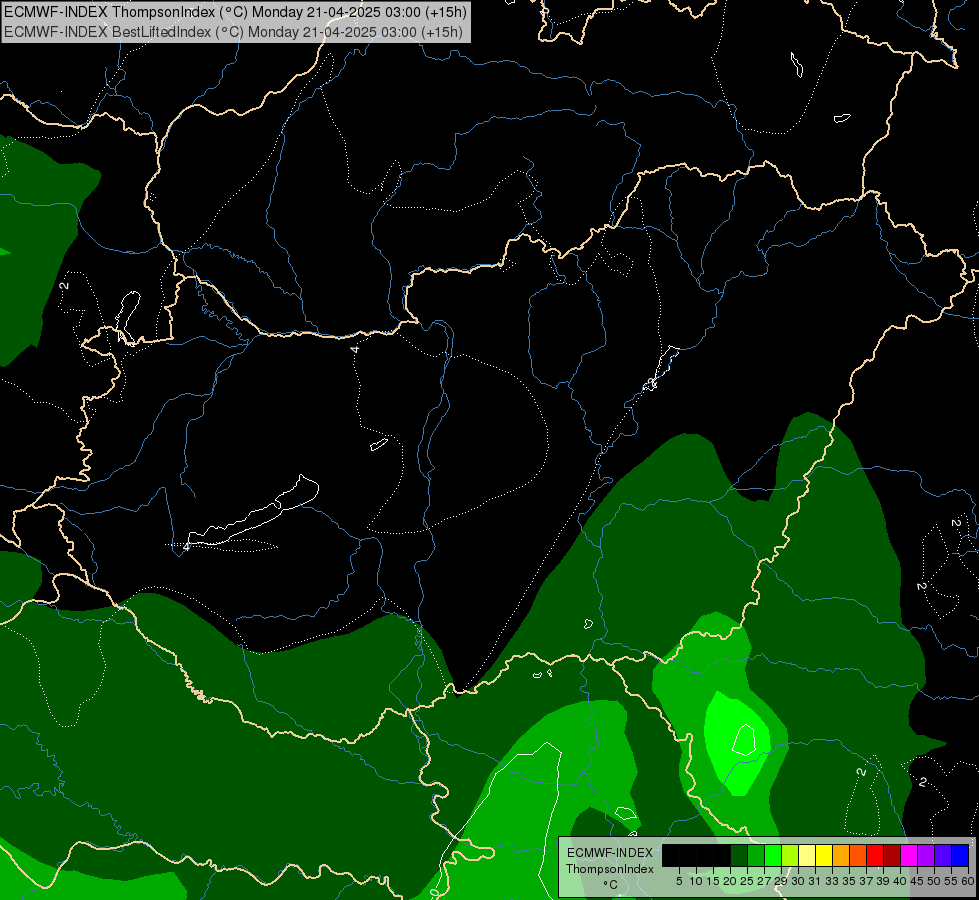979x900 pixels.
Task: Click the legend tick value 27
Action: 764,881
